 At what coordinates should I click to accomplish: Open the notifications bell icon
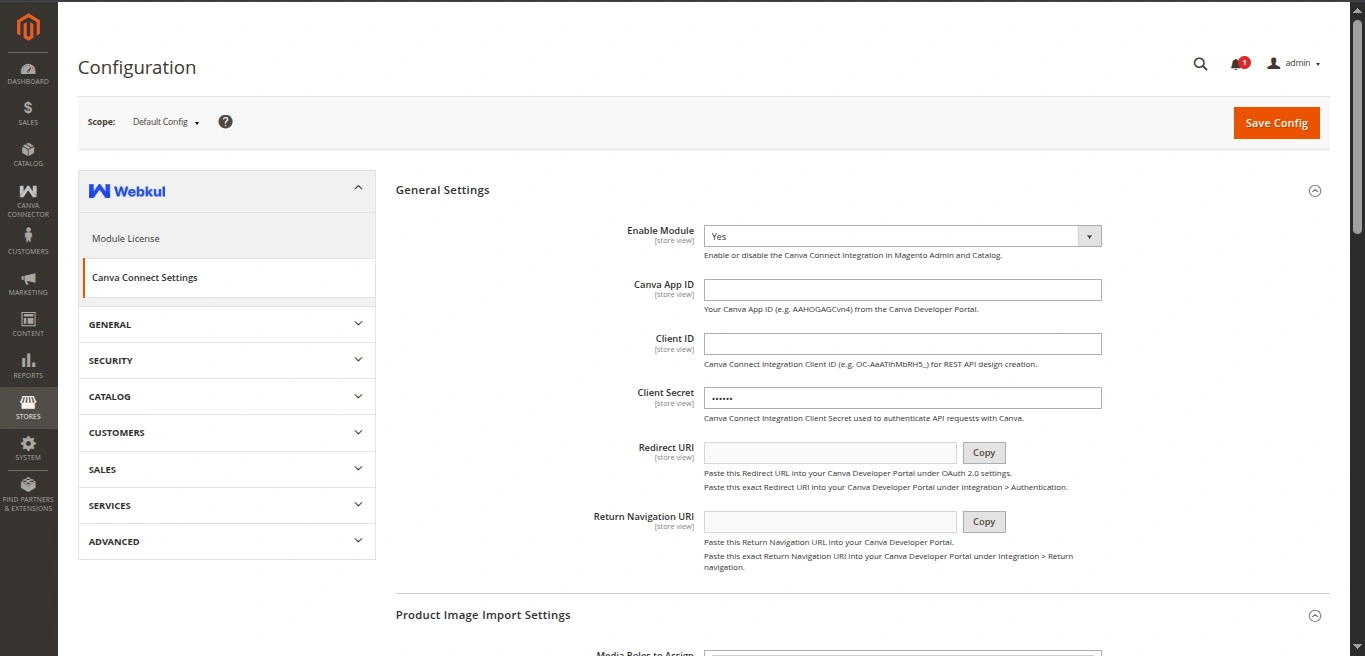tap(1238, 64)
